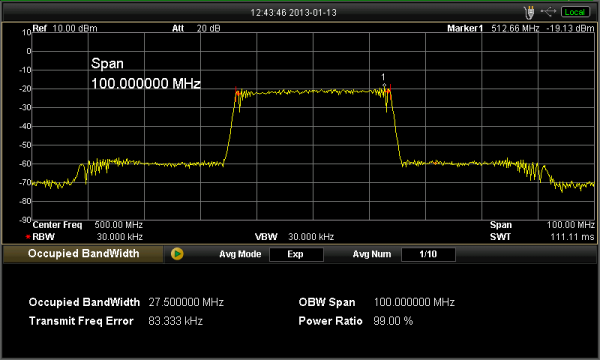Viewport: 600px width, 360px height.
Task: Open the Avg Mode Exp field
Action: point(296,254)
